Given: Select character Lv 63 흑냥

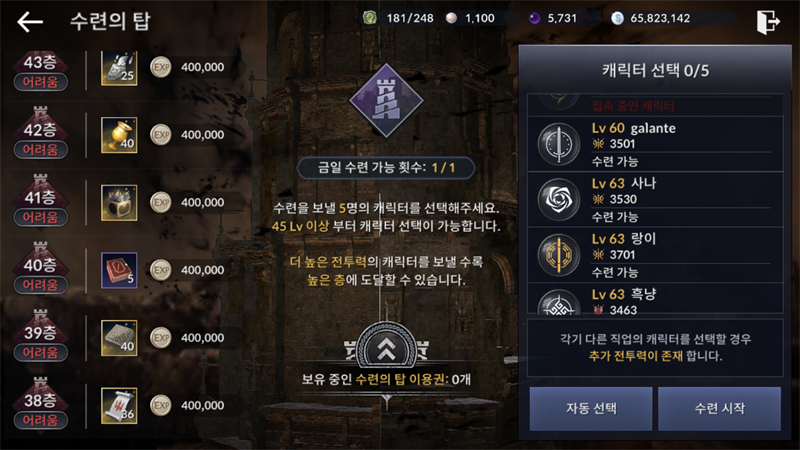Looking at the screenshot, I should [655, 298].
